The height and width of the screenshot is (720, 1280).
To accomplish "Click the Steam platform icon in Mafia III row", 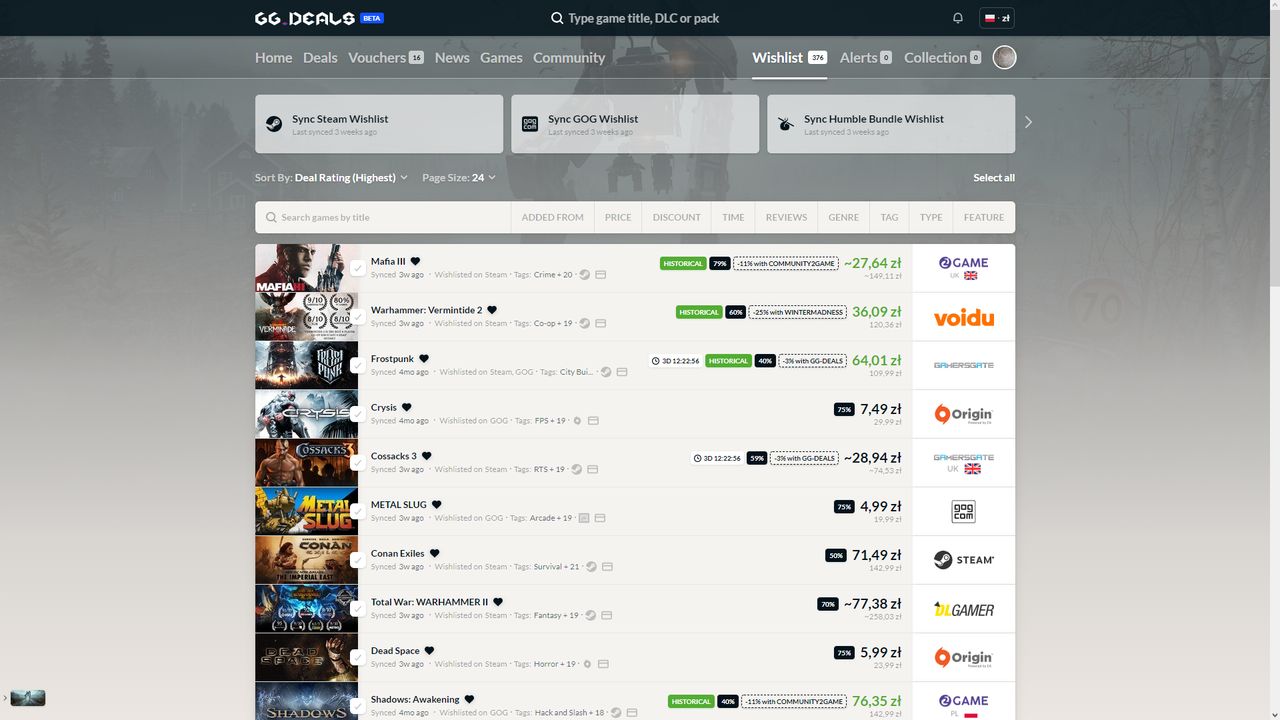I will (585, 274).
